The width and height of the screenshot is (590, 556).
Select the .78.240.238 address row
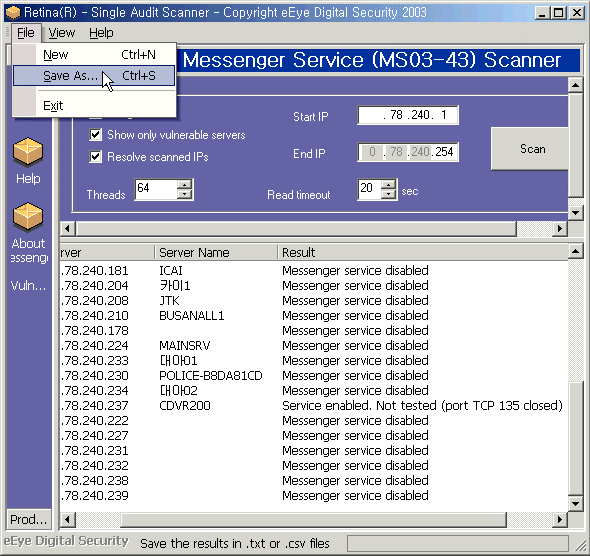tap(314, 481)
